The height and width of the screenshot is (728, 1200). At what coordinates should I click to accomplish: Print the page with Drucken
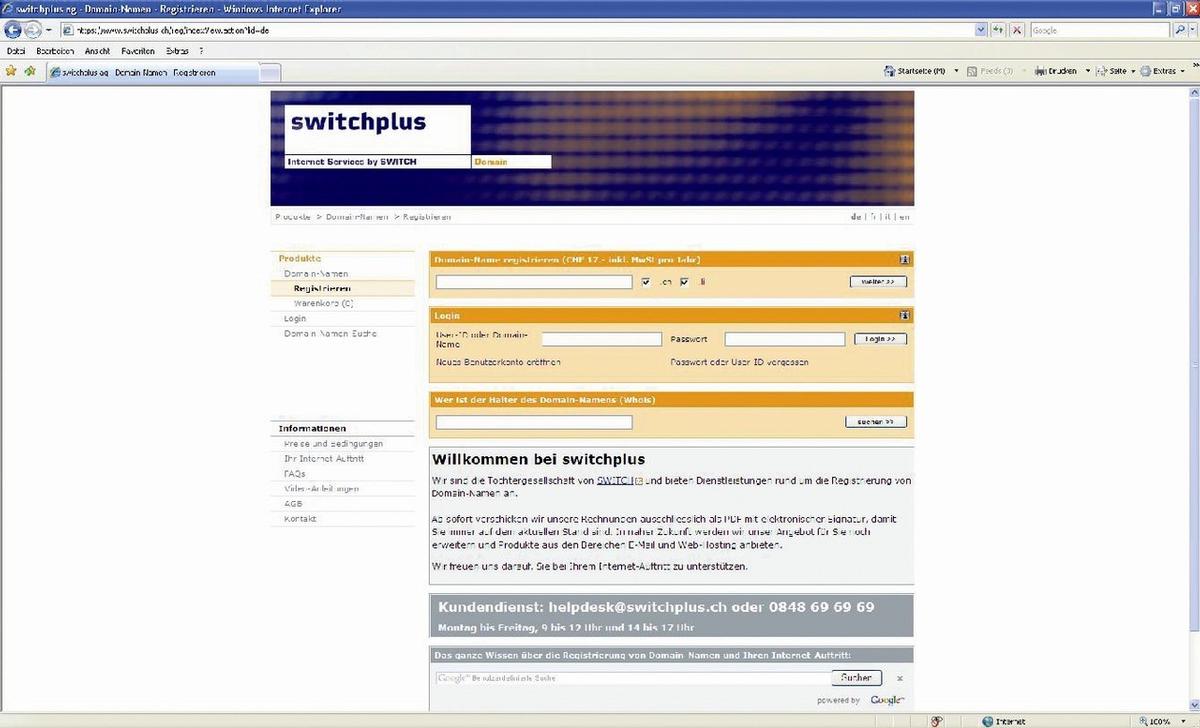pos(1055,71)
